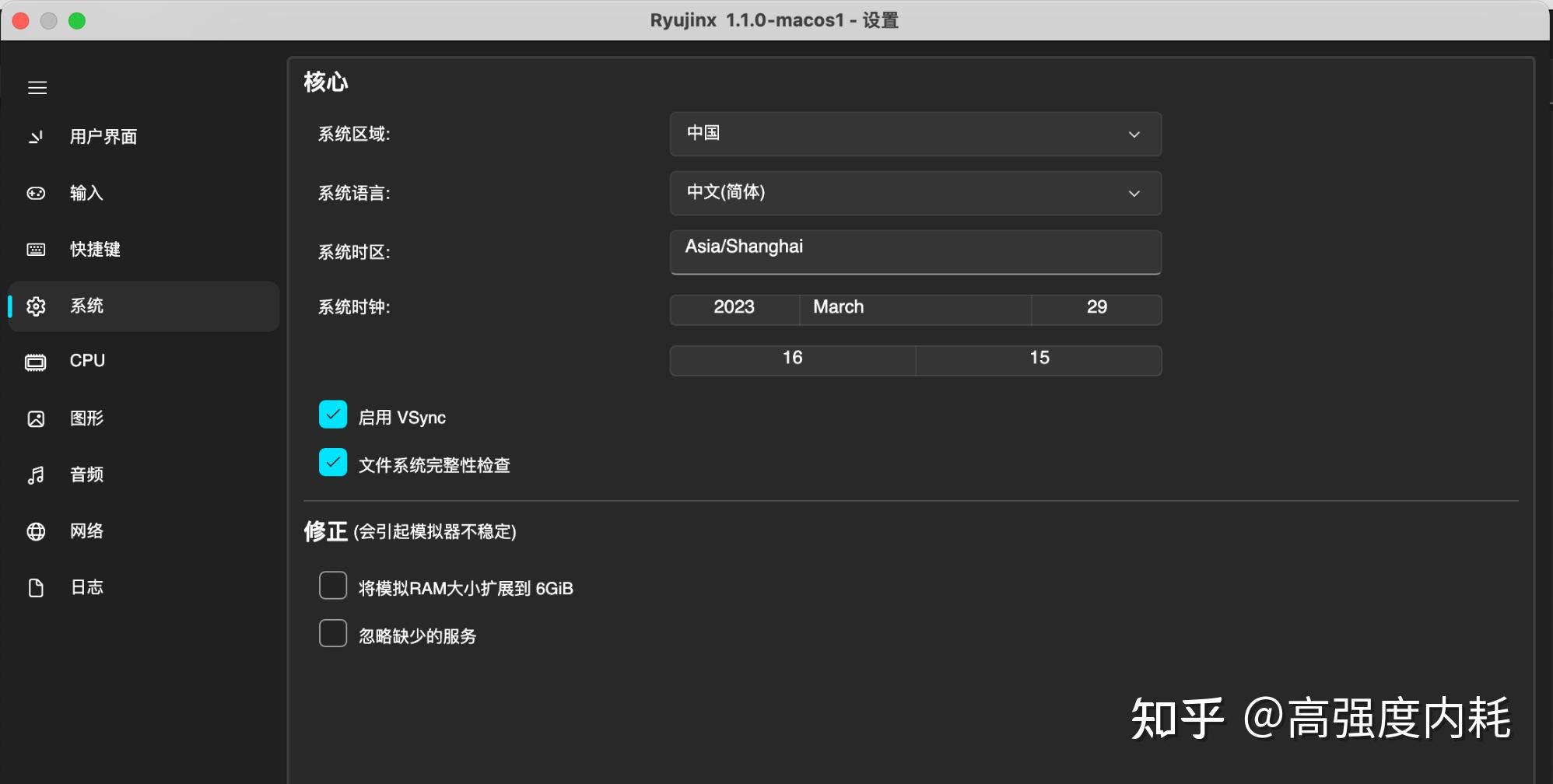The height and width of the screenshot is (784, 1553).
Task: Edit the Asia/Shanghai timezone field
Action: pos(915,250)
